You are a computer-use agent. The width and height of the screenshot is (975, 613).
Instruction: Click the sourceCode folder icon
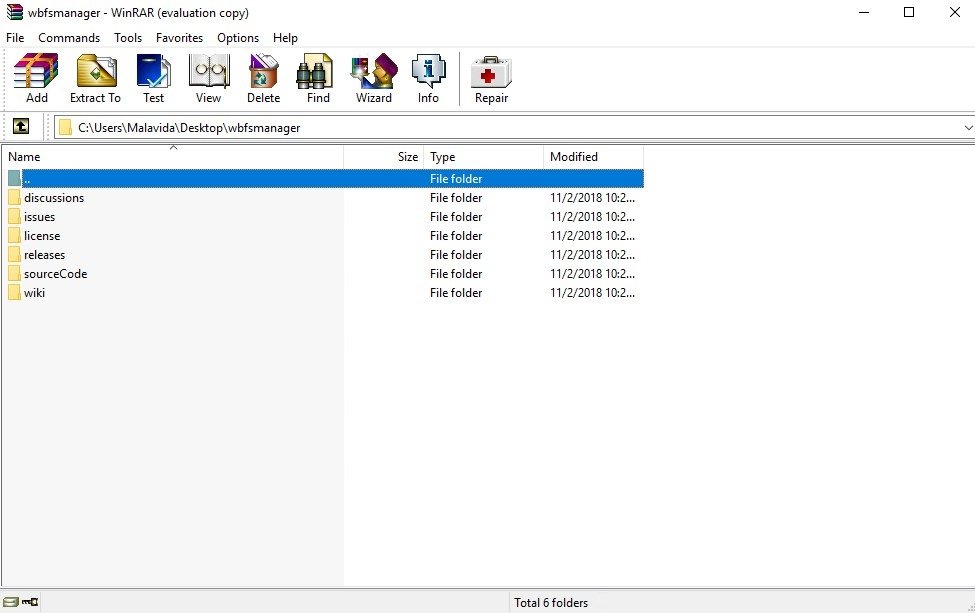coord(14,274)
